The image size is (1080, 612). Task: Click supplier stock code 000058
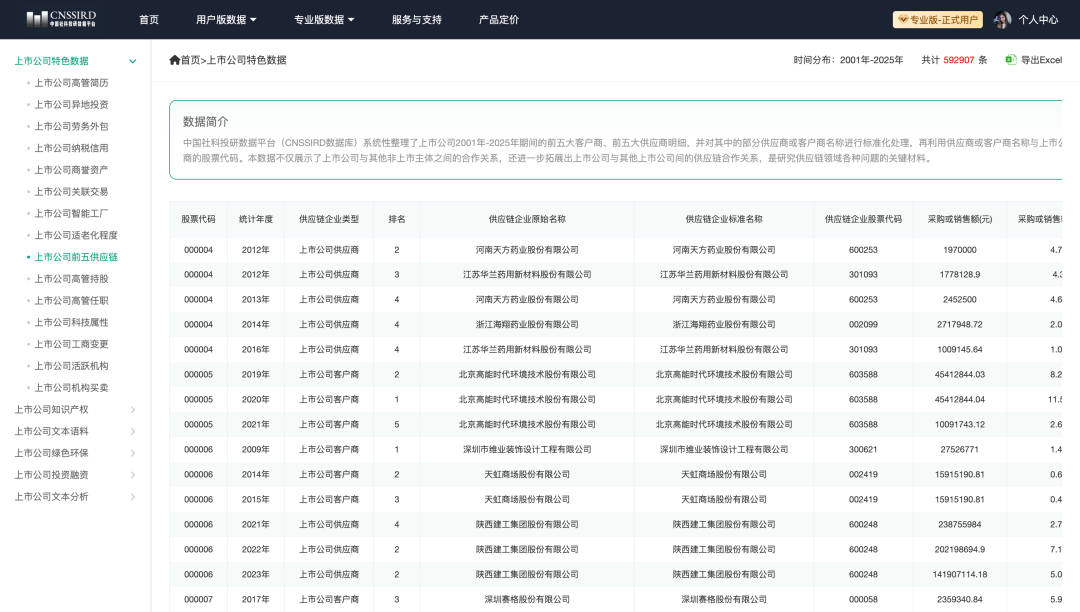[863, 600]
